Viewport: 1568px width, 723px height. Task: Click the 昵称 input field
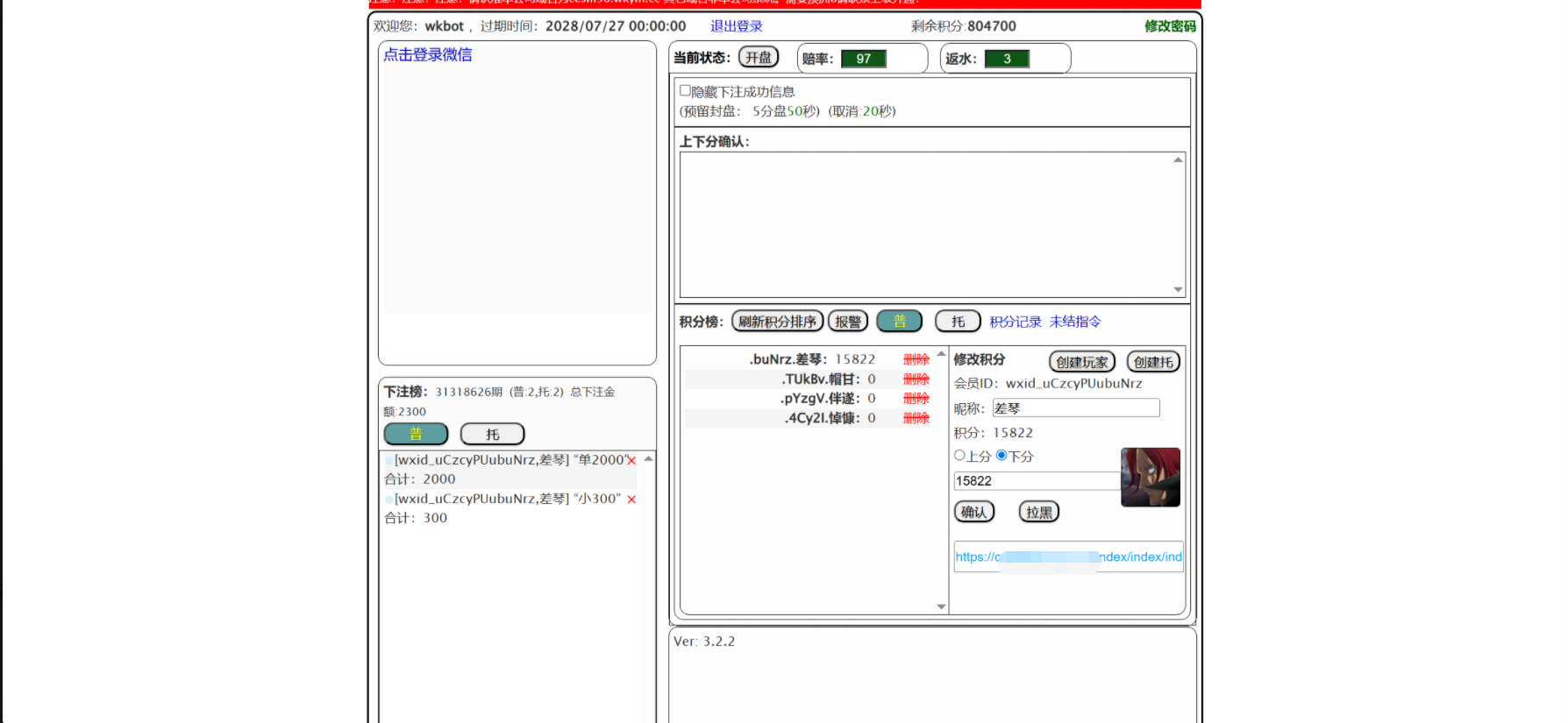pos(1075,408)
